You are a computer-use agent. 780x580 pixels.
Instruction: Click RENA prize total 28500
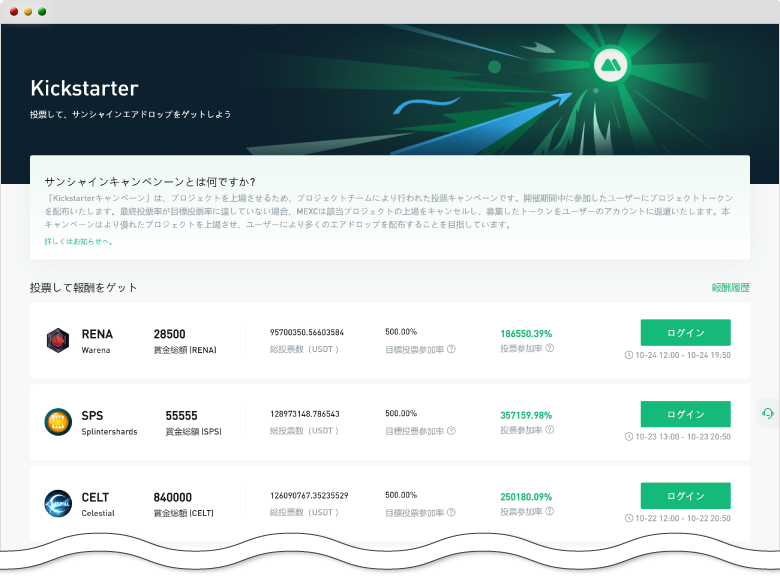click(x=169, y=334)
